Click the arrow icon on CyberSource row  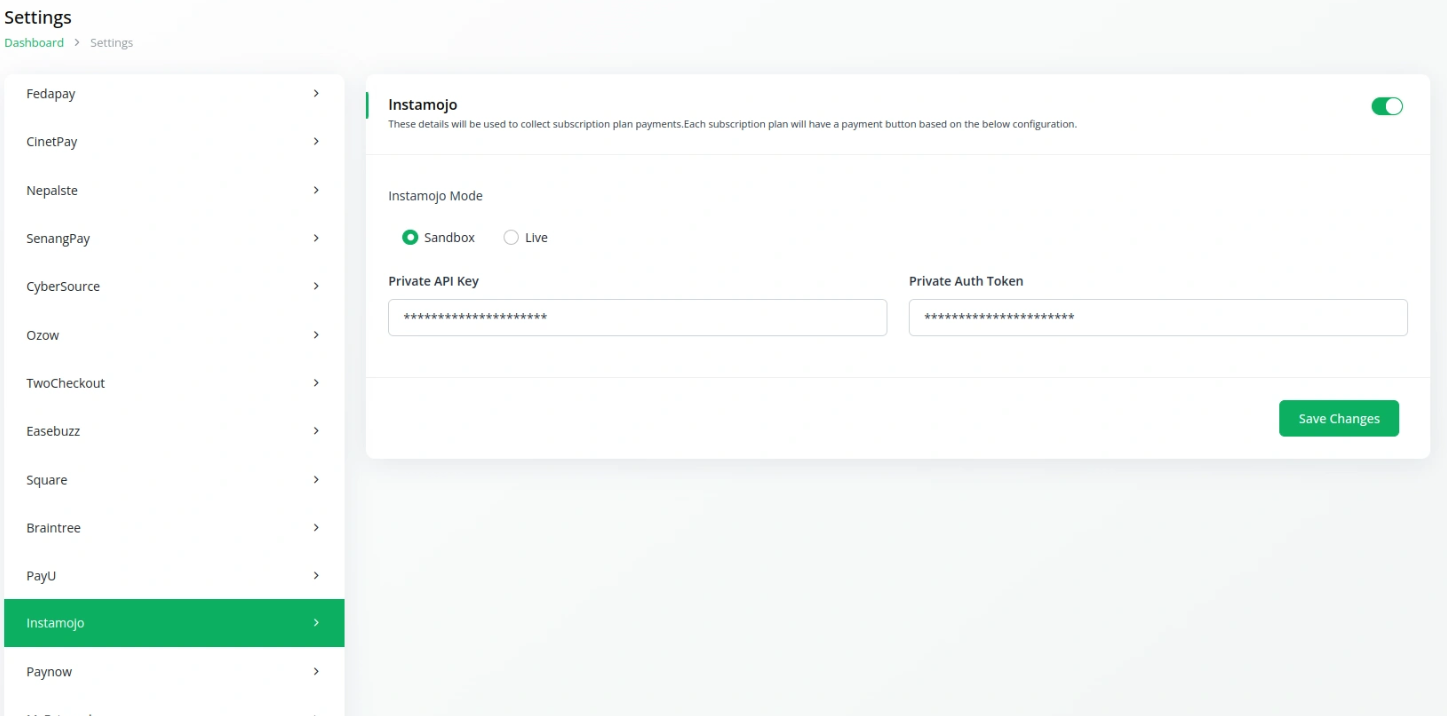tap(316, 286)
